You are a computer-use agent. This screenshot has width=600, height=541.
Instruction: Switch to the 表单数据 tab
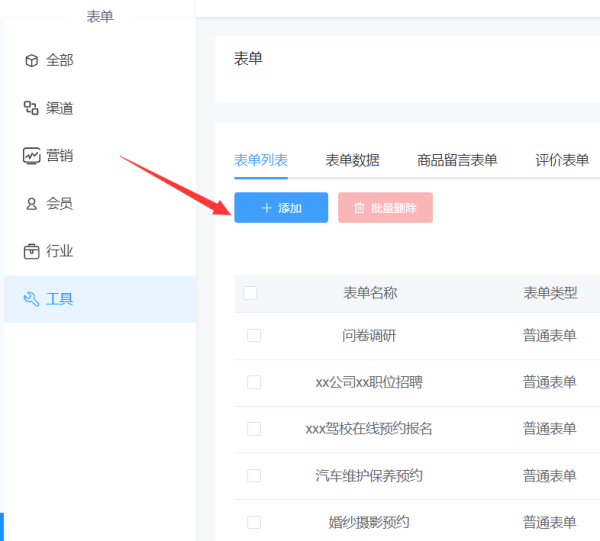point(352,160)
